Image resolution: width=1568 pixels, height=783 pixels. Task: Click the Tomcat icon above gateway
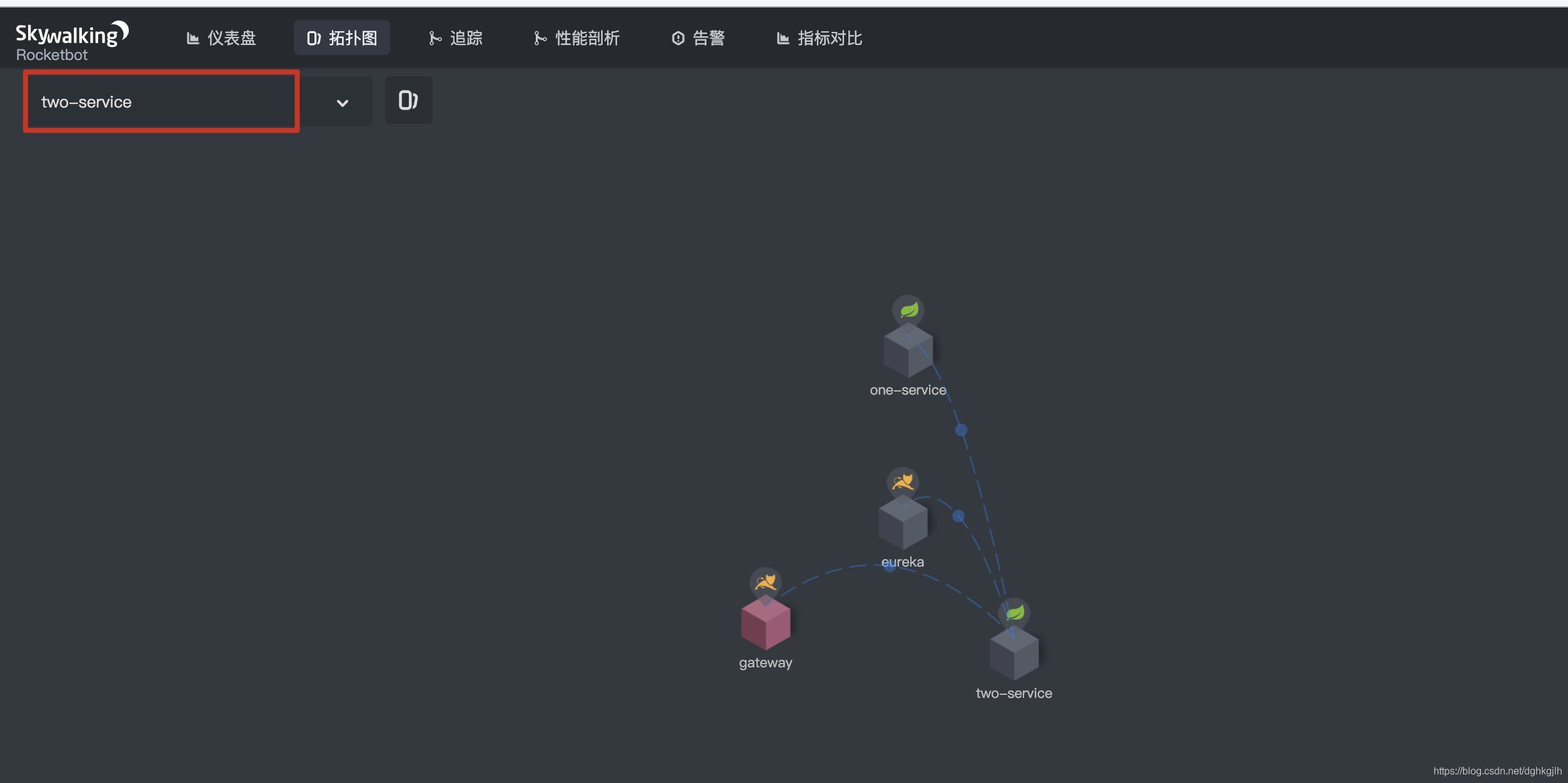(765, 582)
